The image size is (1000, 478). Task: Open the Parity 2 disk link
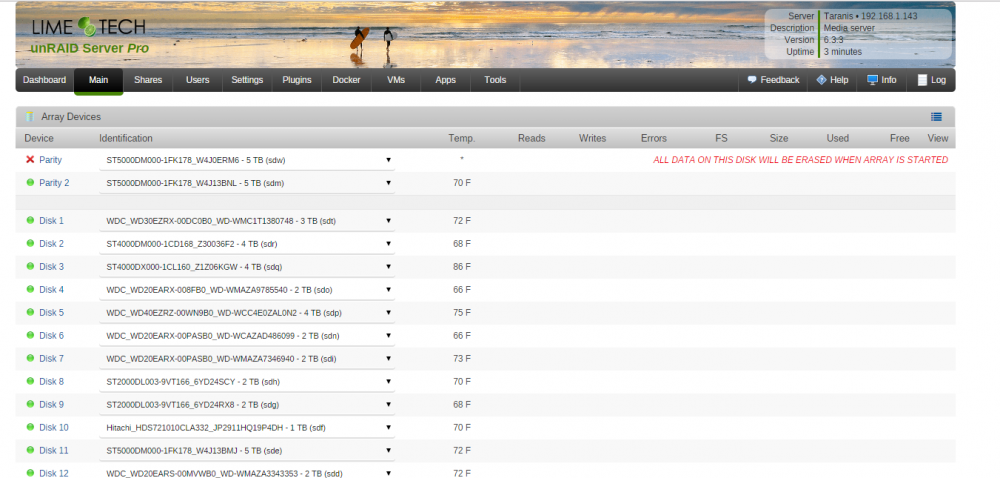coord(54,183)
